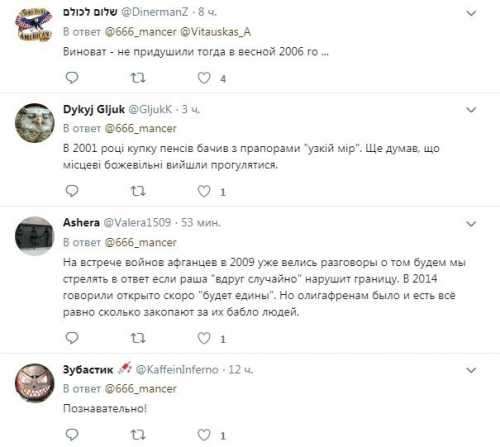This screenshot has width=500, height=447.
Task: View the Зубастик profile avatar
Action: [35, 383]
